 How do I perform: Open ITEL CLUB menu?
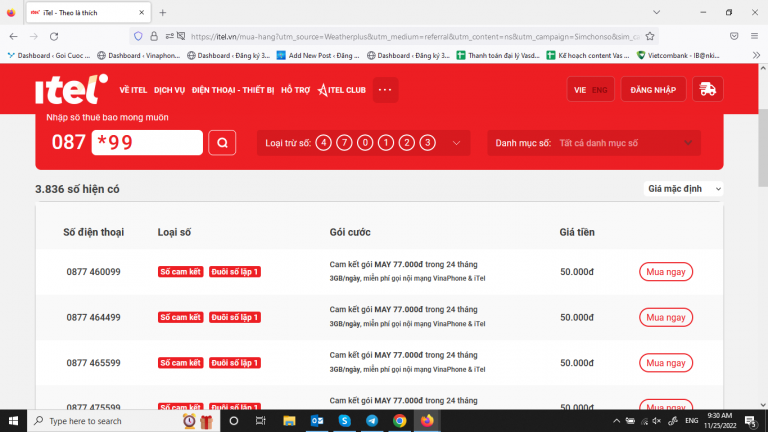[x=342, y=90]
